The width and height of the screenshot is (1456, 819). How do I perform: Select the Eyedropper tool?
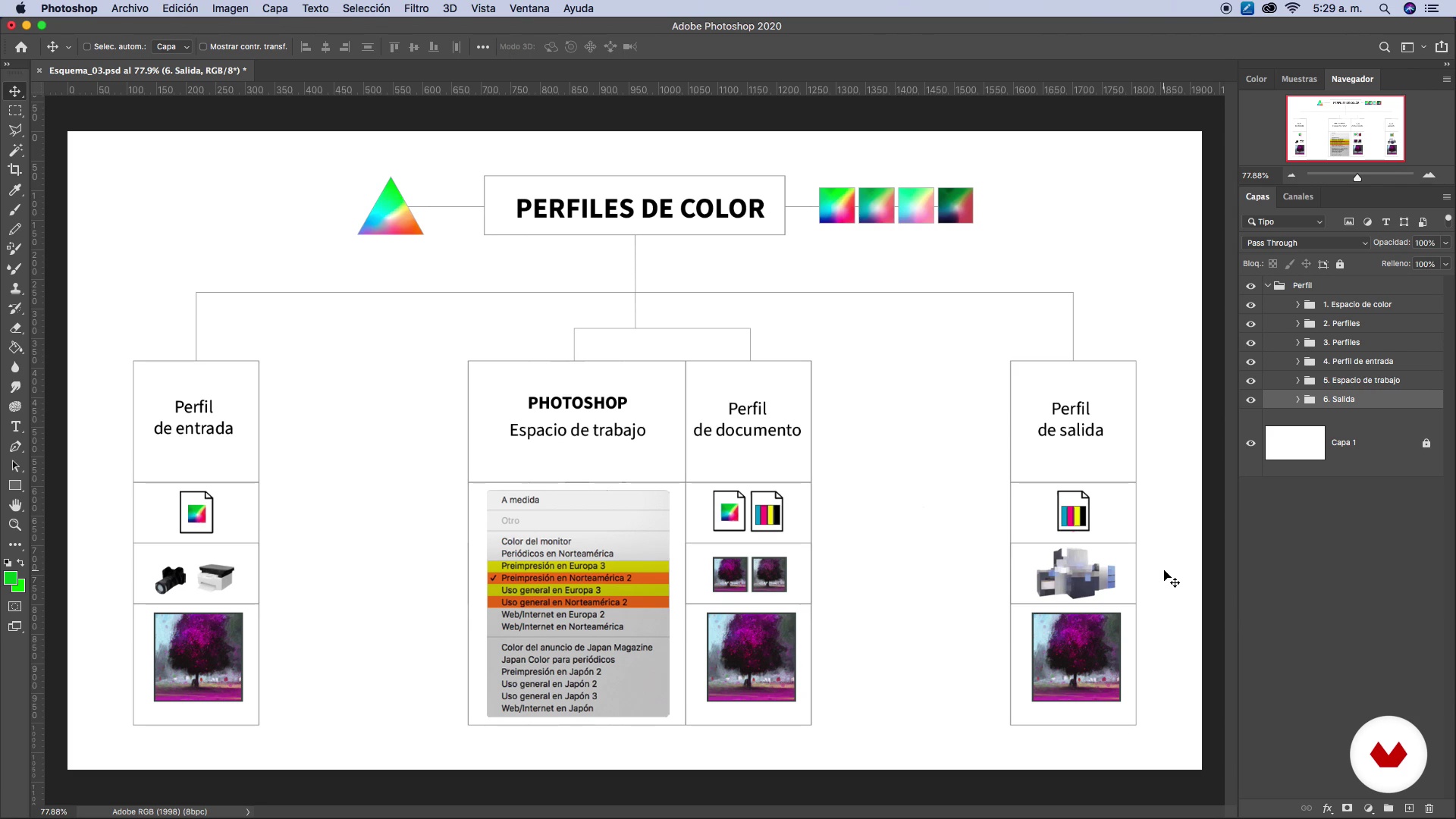point(15,190)
